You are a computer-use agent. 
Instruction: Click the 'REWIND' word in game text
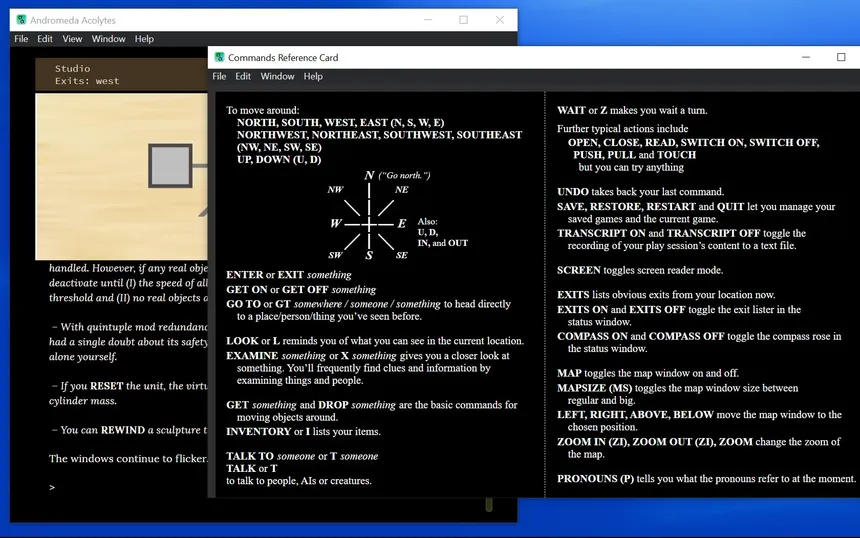point(122,430)
